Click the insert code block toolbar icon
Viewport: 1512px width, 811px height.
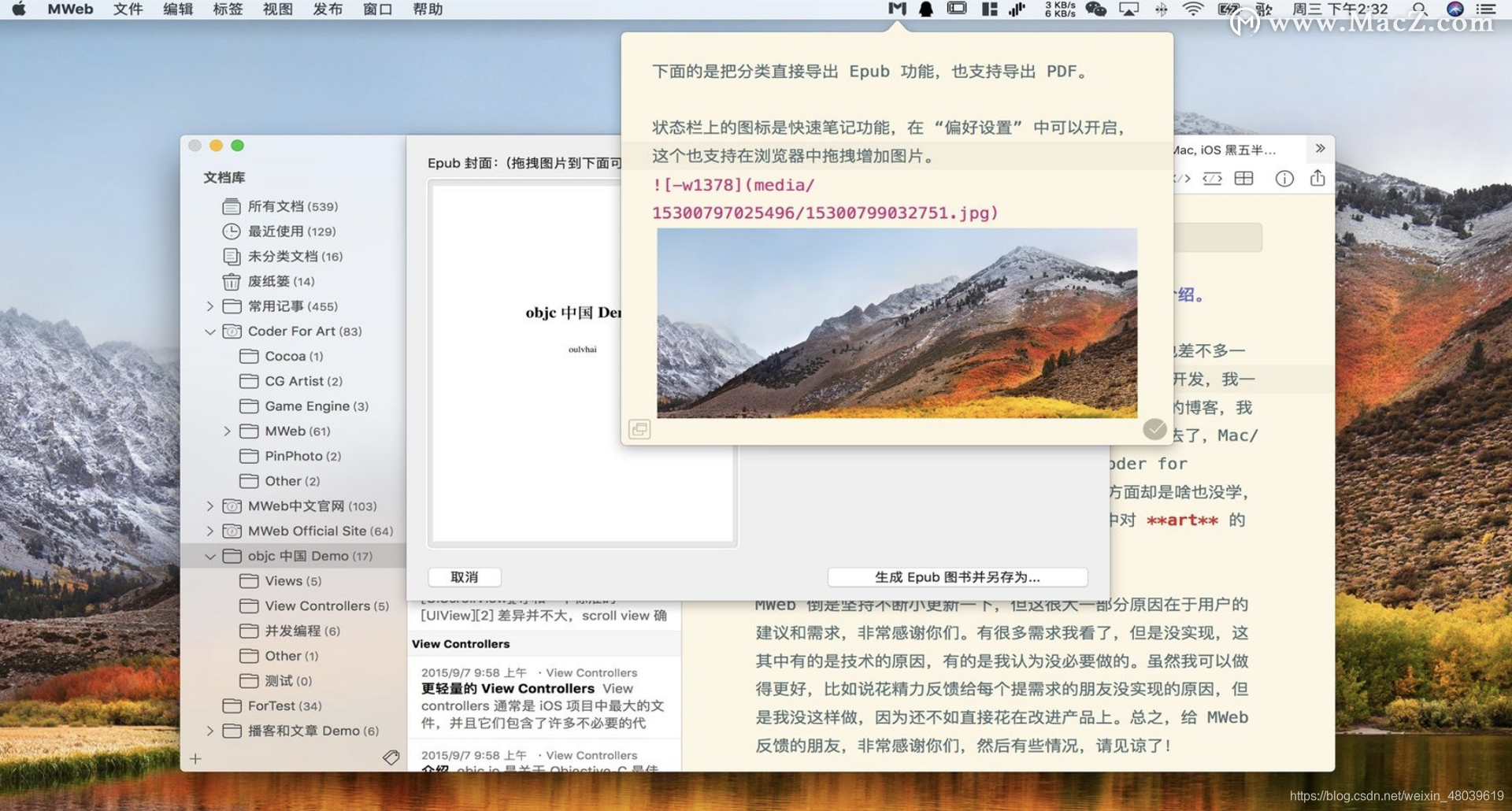tap(1212, 179)
